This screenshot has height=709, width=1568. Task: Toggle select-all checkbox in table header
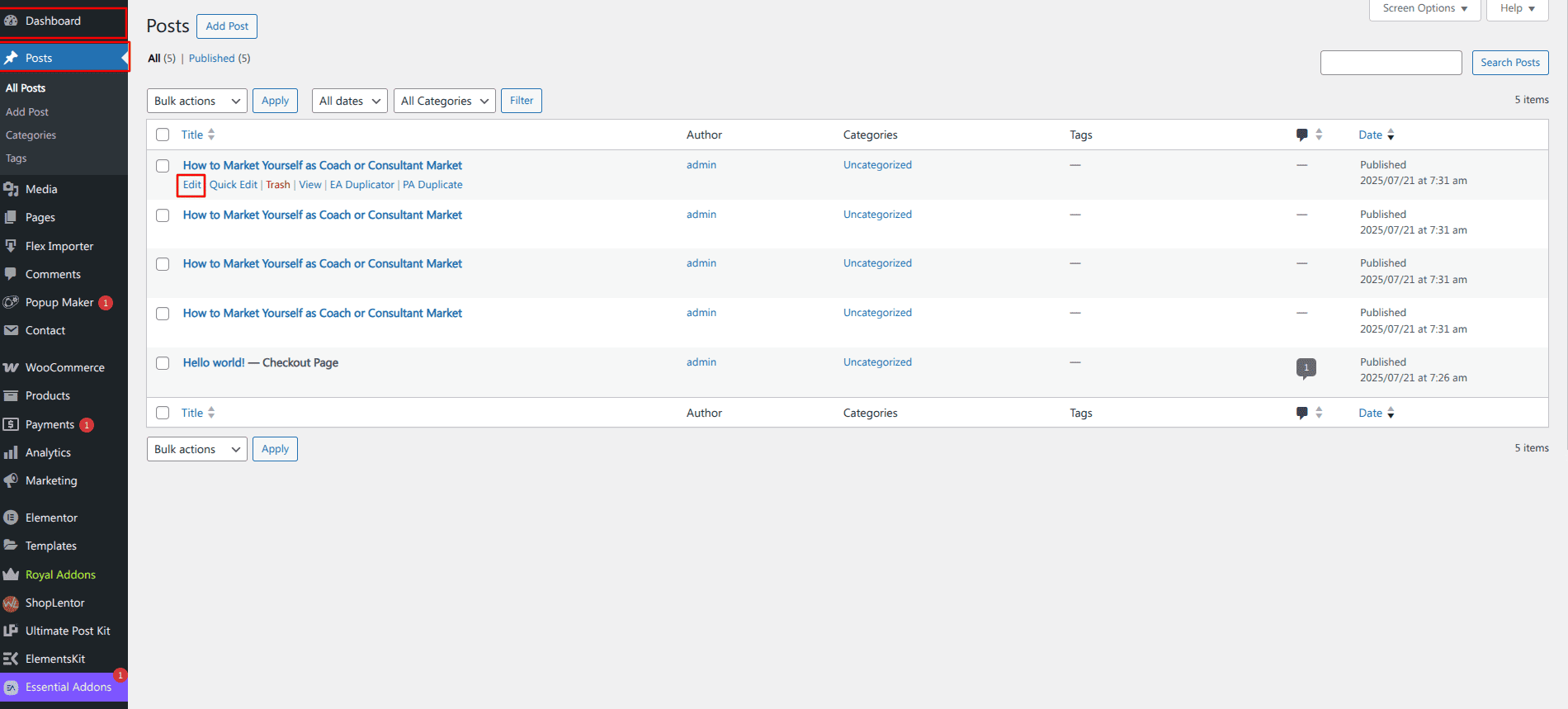point(163,135)
